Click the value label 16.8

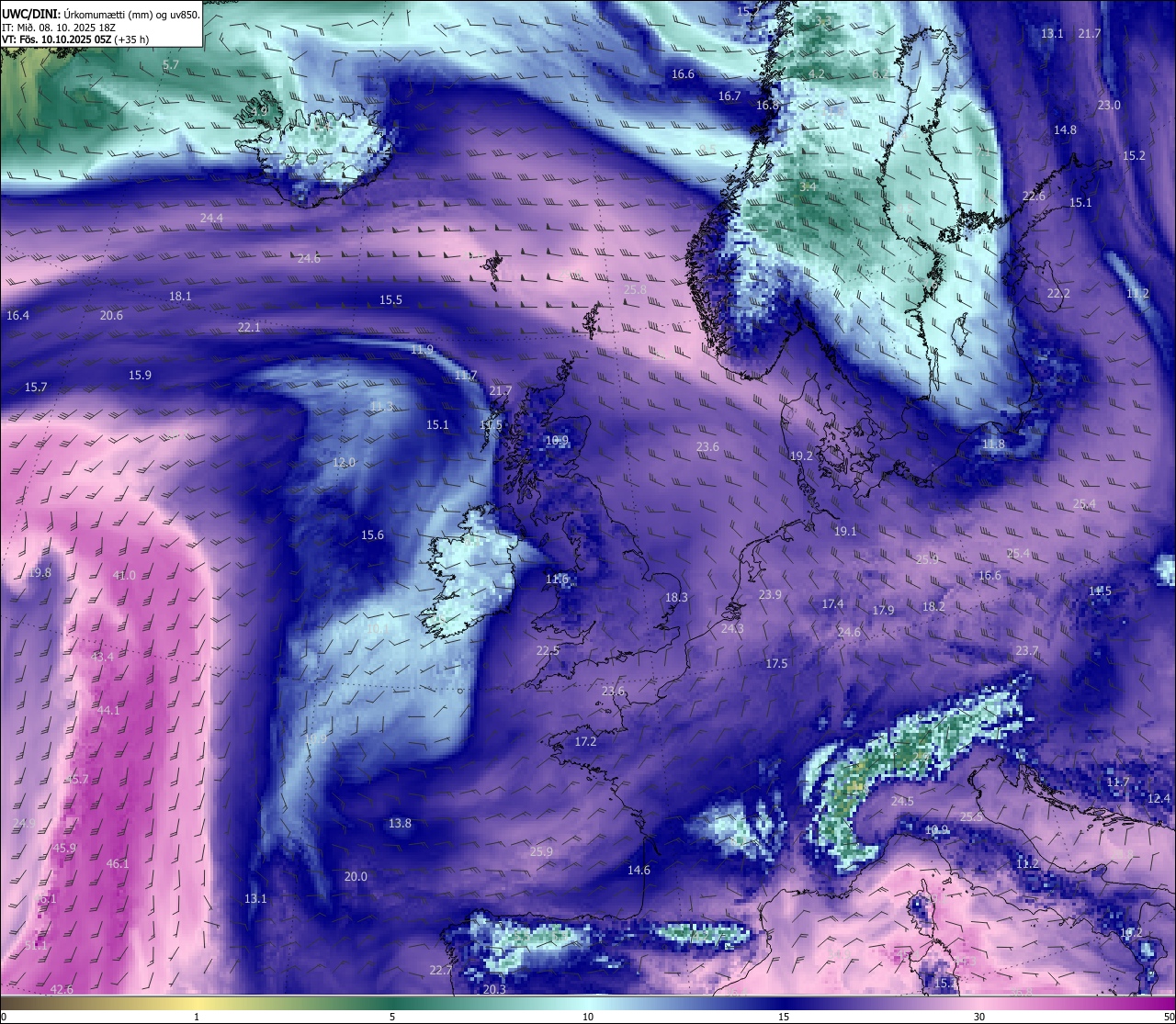[767, 105]
